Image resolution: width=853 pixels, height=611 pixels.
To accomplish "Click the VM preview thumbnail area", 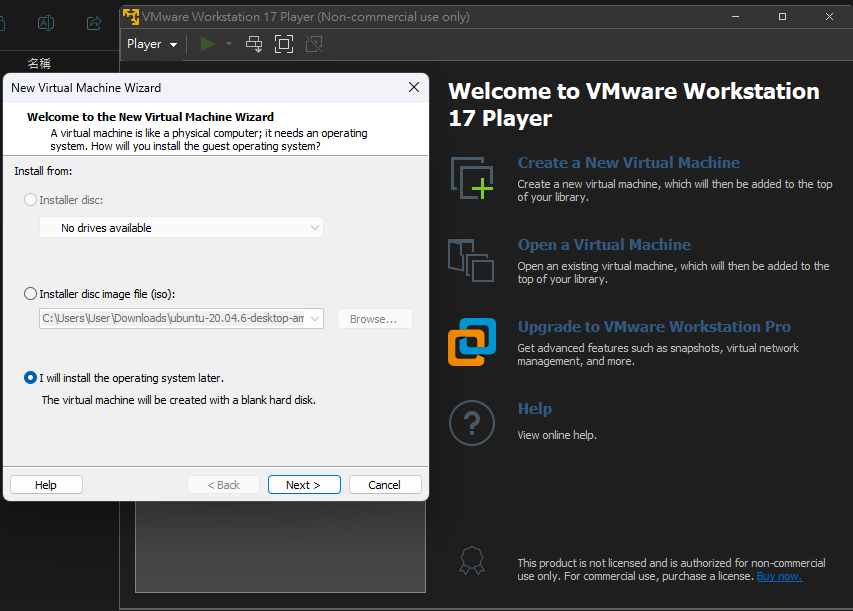I will [x=280, y=546].
